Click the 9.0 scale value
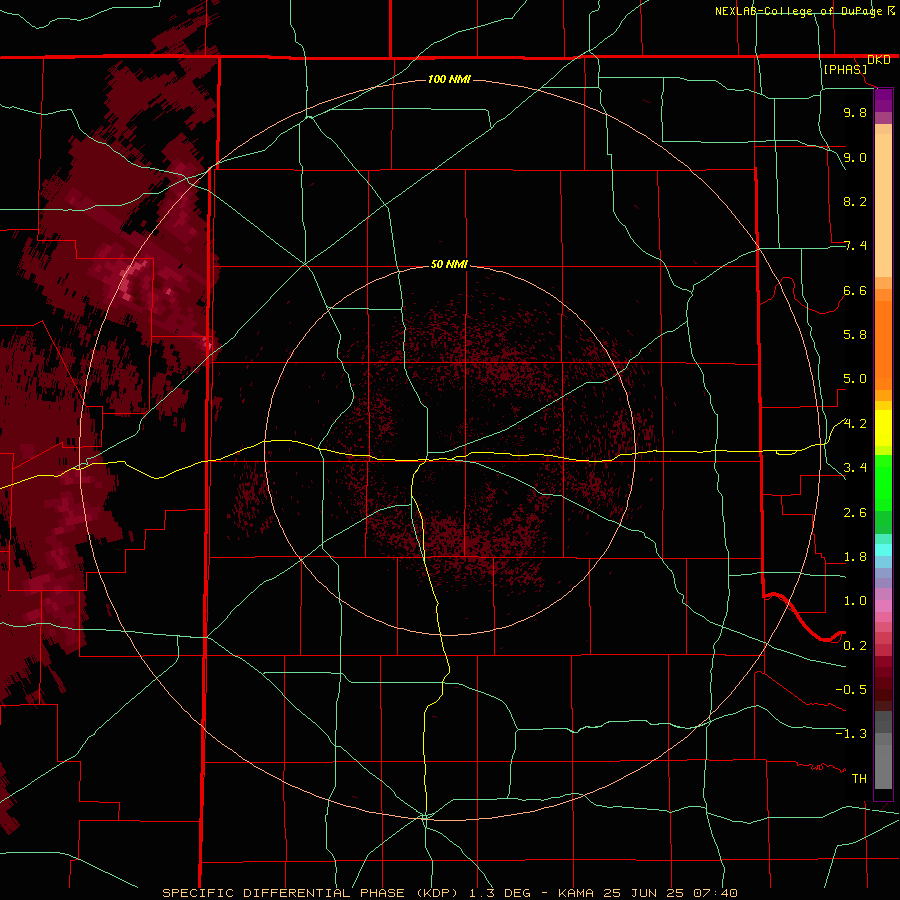Viewport: 900px width, 900px height. coord(855,157)
